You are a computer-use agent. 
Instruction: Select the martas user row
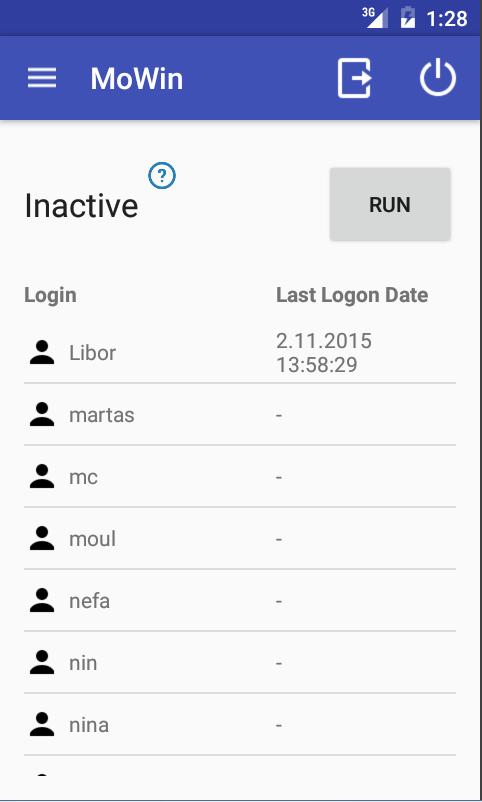(240, 415)
